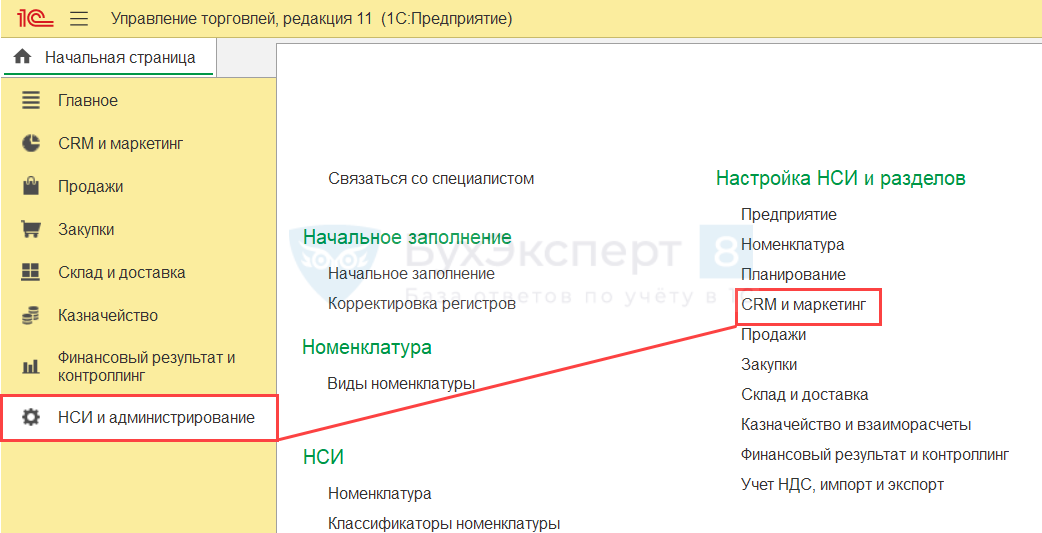Open Предприятие settings link
The height and width of the screenshot is (533, 1042).
tap(789, 215)
